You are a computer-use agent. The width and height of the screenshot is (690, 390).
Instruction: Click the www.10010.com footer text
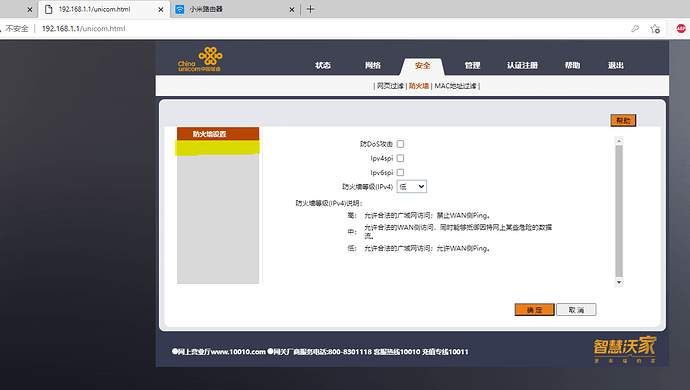coord(238,352)
